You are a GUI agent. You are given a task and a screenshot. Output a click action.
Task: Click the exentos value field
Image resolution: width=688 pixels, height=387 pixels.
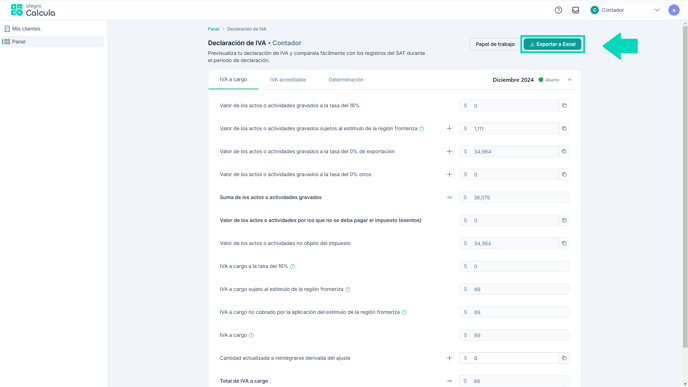pyautogui.click(x=509, y=220)
